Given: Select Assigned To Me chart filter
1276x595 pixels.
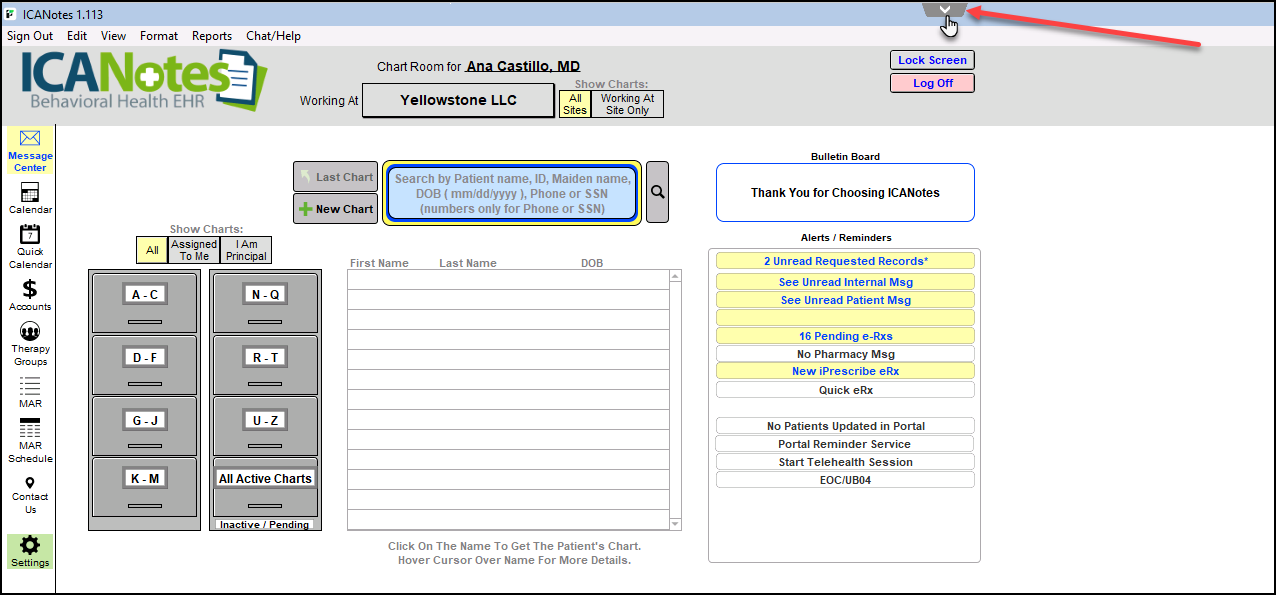Looking at the screenshot, I should [x=194, y=250].
